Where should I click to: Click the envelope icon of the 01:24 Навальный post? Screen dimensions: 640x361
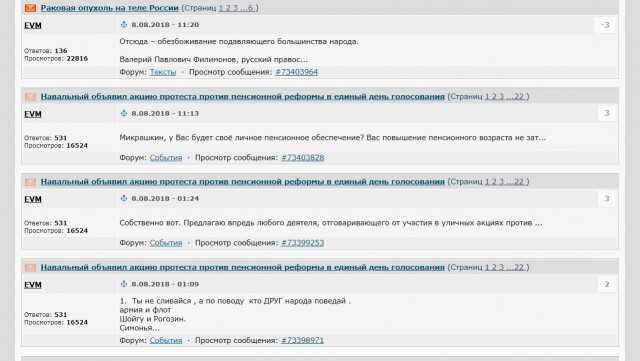tap(31, 182)
